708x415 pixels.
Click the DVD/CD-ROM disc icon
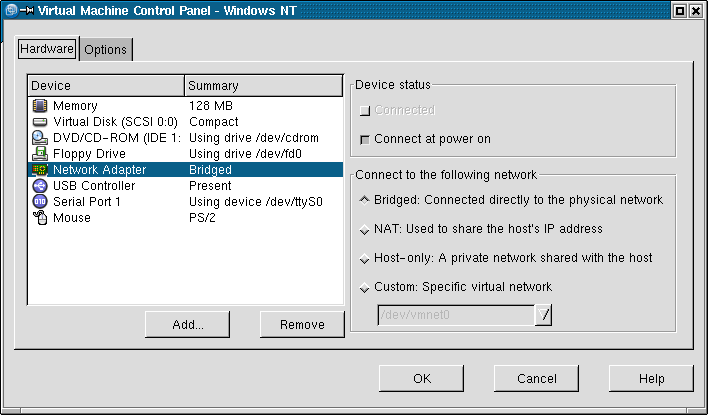[40, 138]
